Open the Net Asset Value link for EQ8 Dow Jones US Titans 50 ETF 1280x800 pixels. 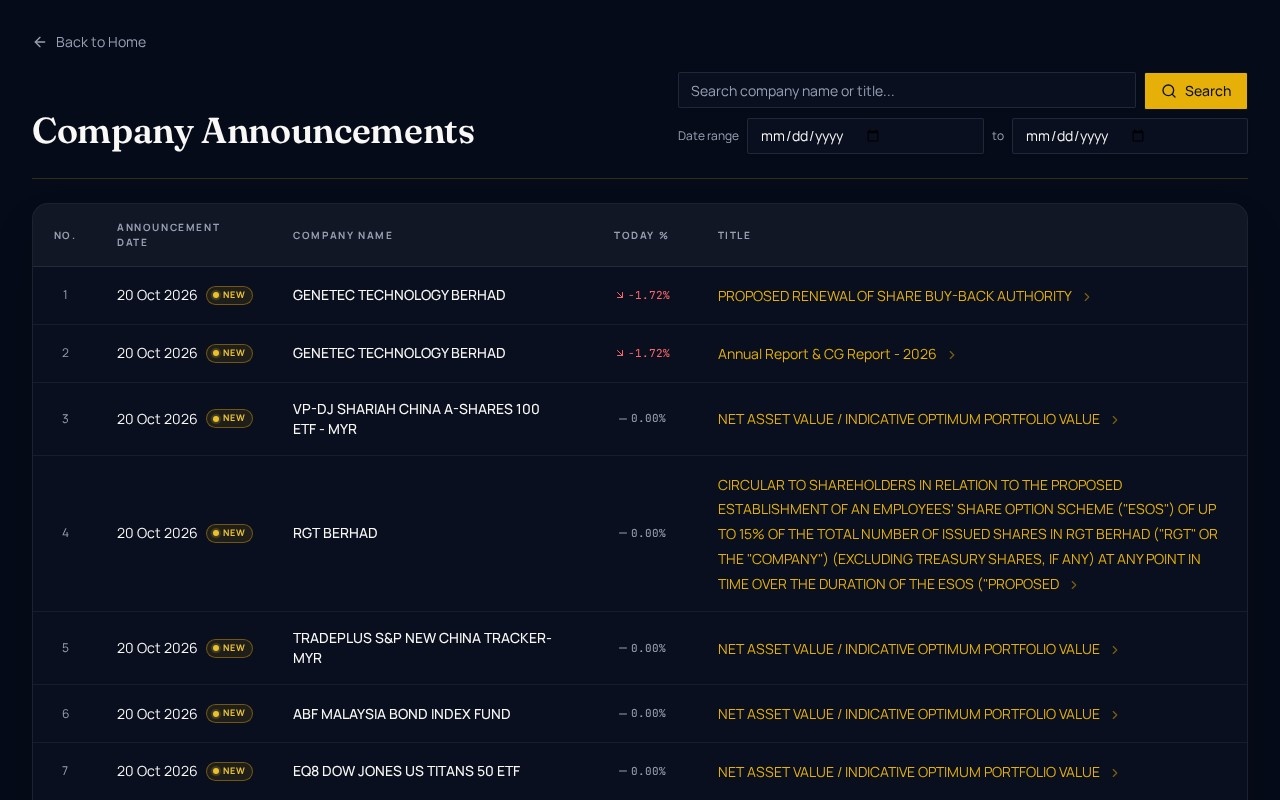(909, 772)
